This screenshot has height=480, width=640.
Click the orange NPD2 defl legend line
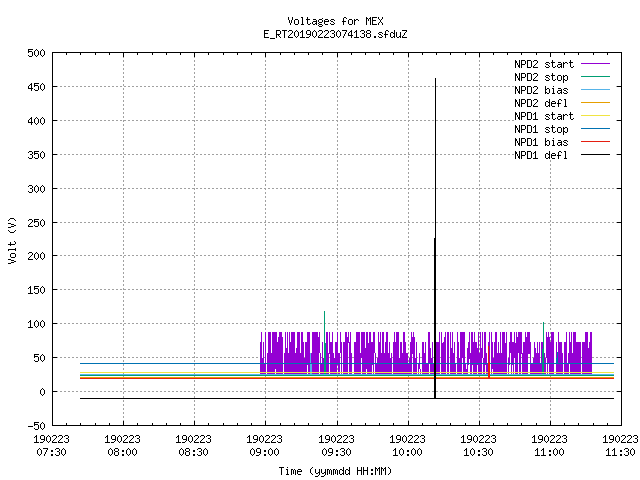click(x=596, y=102)
